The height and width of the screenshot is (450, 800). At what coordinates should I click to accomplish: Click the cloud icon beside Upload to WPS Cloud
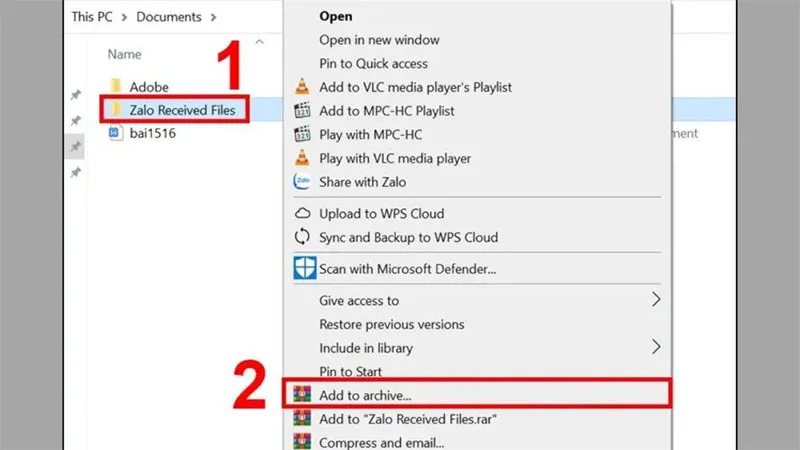(x=303, y=213)
